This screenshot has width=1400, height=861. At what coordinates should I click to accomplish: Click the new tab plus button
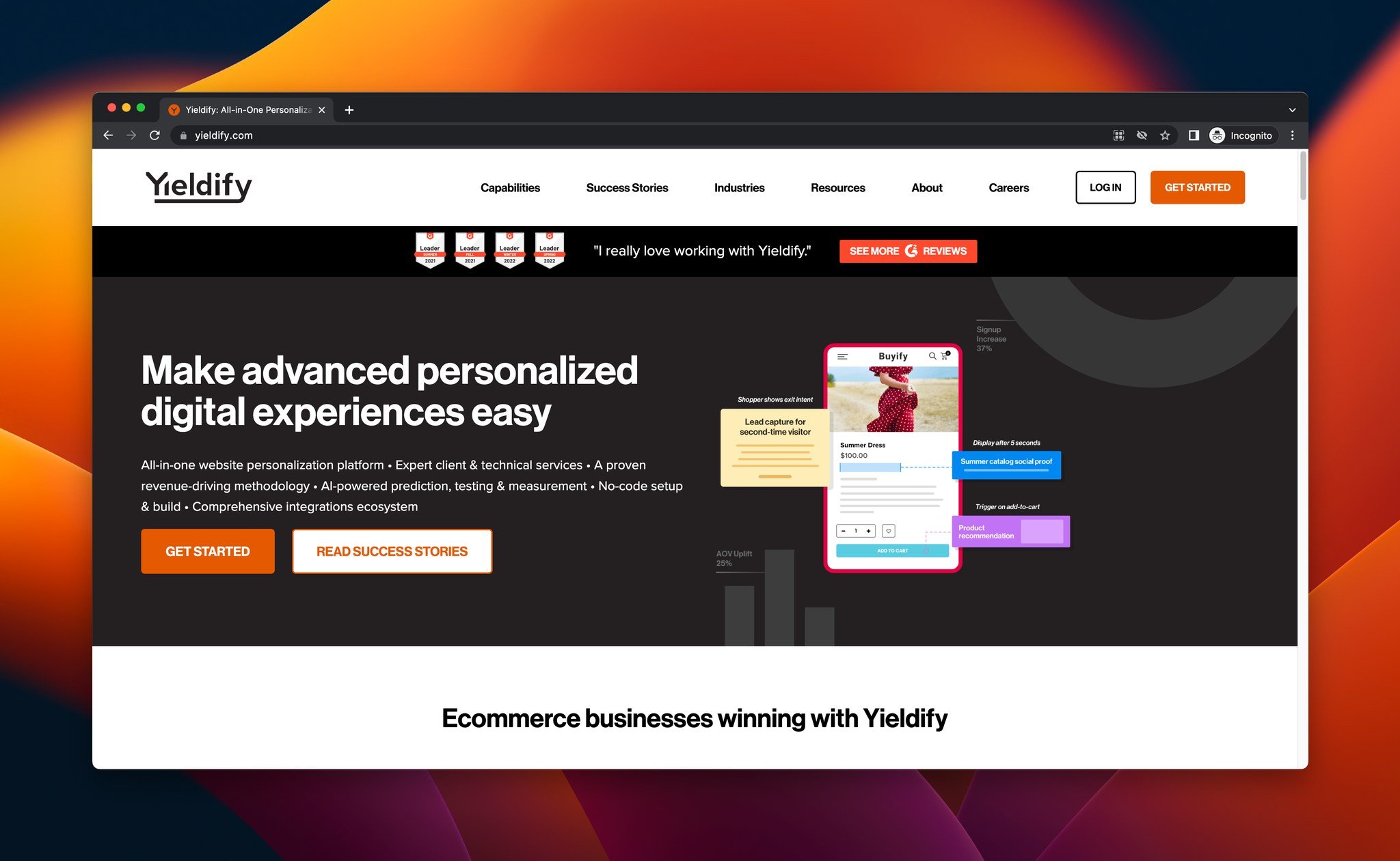[350, 109]
